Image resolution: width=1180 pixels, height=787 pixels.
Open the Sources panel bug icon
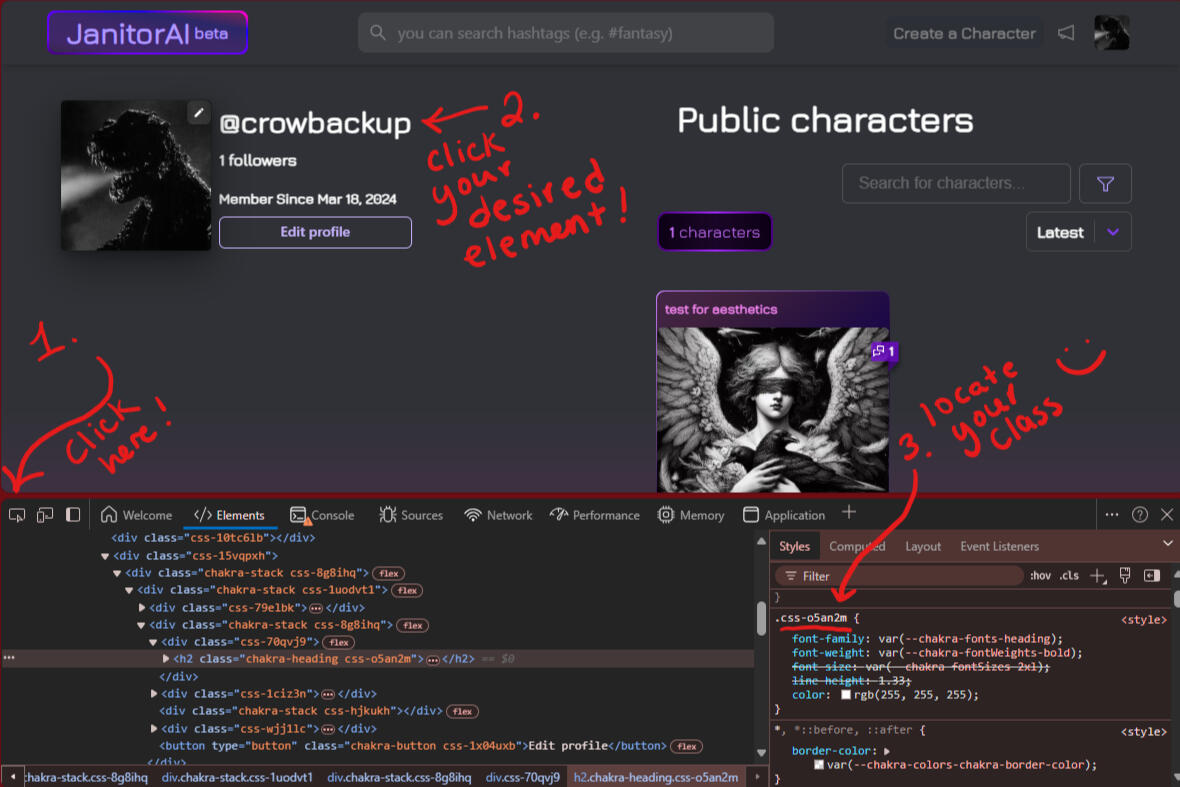[x=389, y=514]
